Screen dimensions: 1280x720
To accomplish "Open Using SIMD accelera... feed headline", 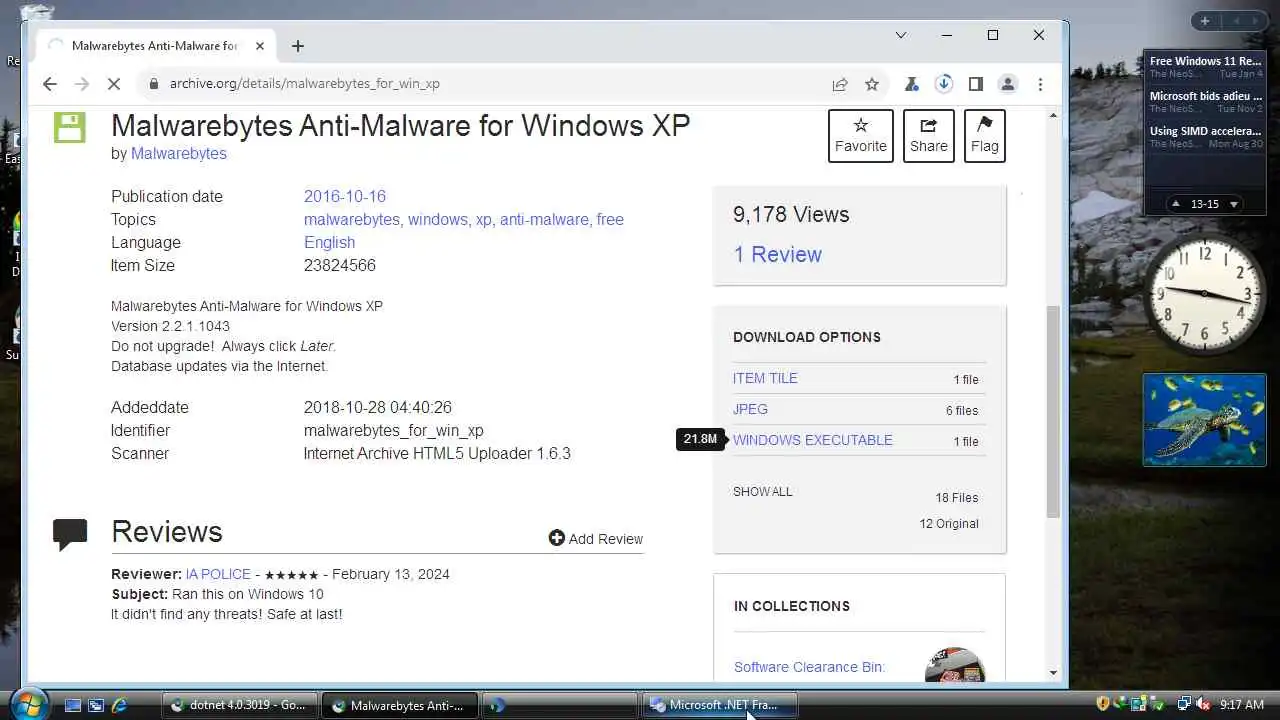I will (x=1206, y=131).
